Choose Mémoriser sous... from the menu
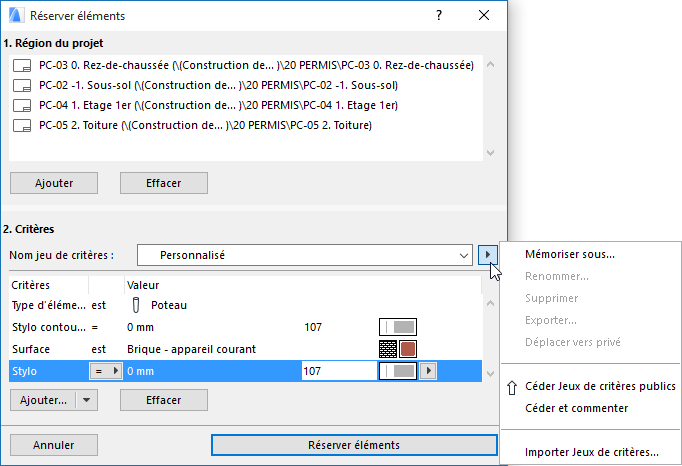Screen dimensions: 682x466 coord(570,254)
